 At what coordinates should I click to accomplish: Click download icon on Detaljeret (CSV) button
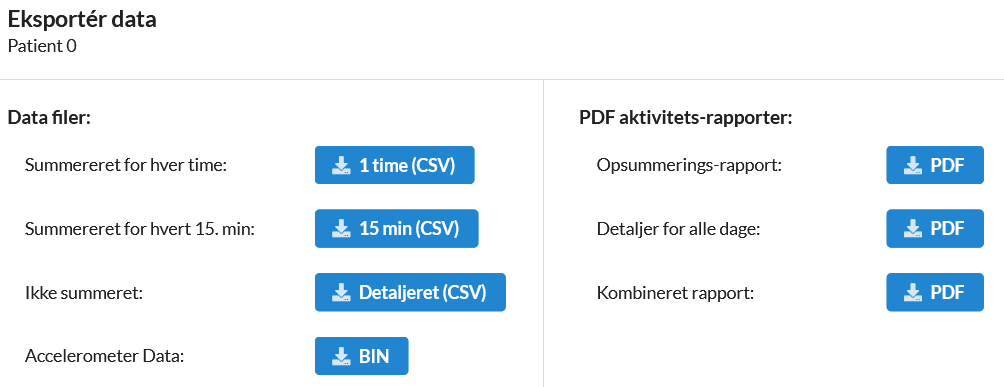pos(341,293)
